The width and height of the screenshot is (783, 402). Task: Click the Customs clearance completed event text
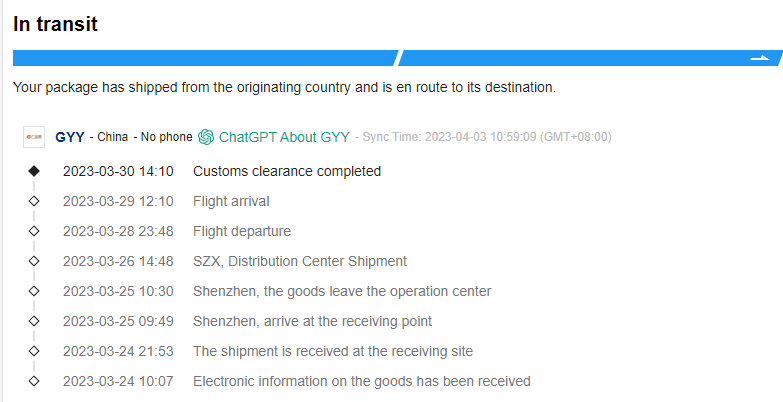(287, 171)
